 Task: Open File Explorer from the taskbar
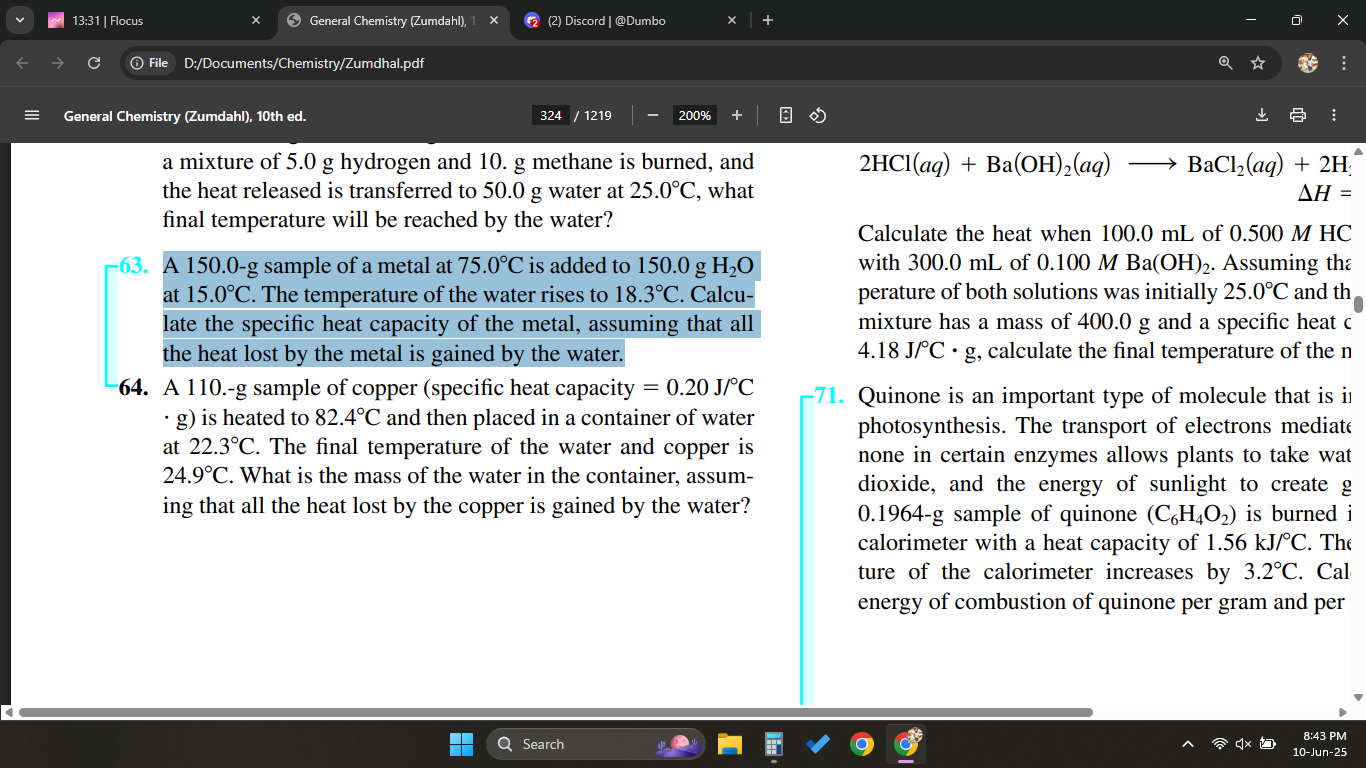click(x=729, y=744)
